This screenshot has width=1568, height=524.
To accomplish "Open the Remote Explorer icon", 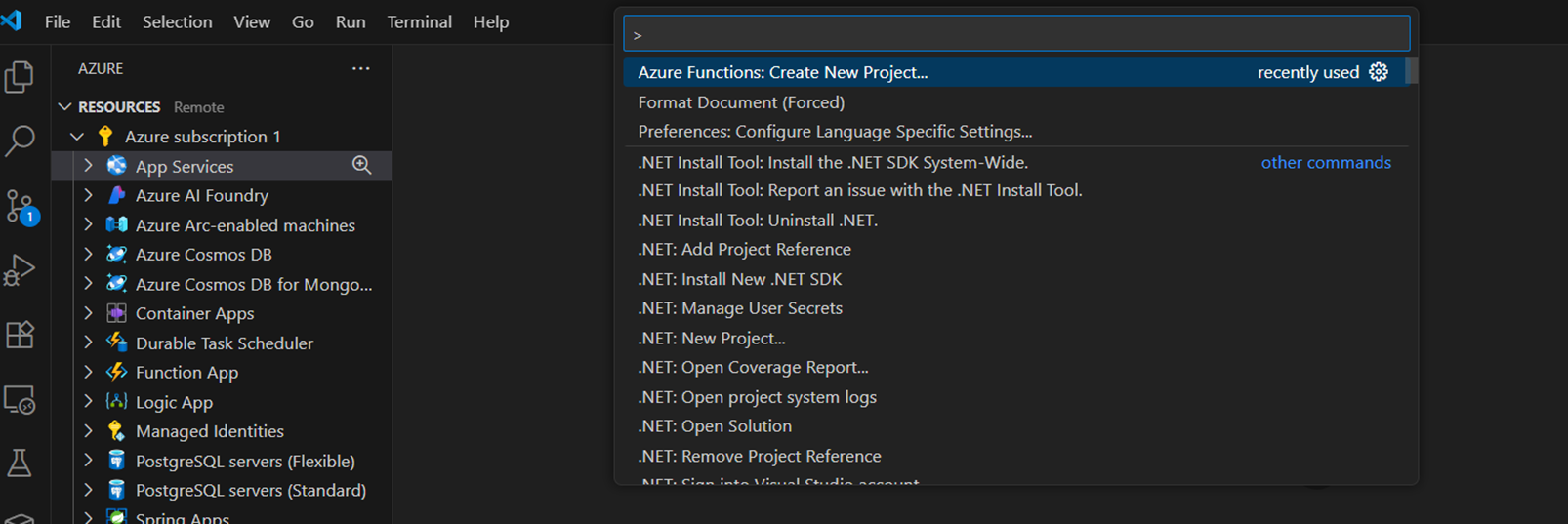I will click(20, 400).
